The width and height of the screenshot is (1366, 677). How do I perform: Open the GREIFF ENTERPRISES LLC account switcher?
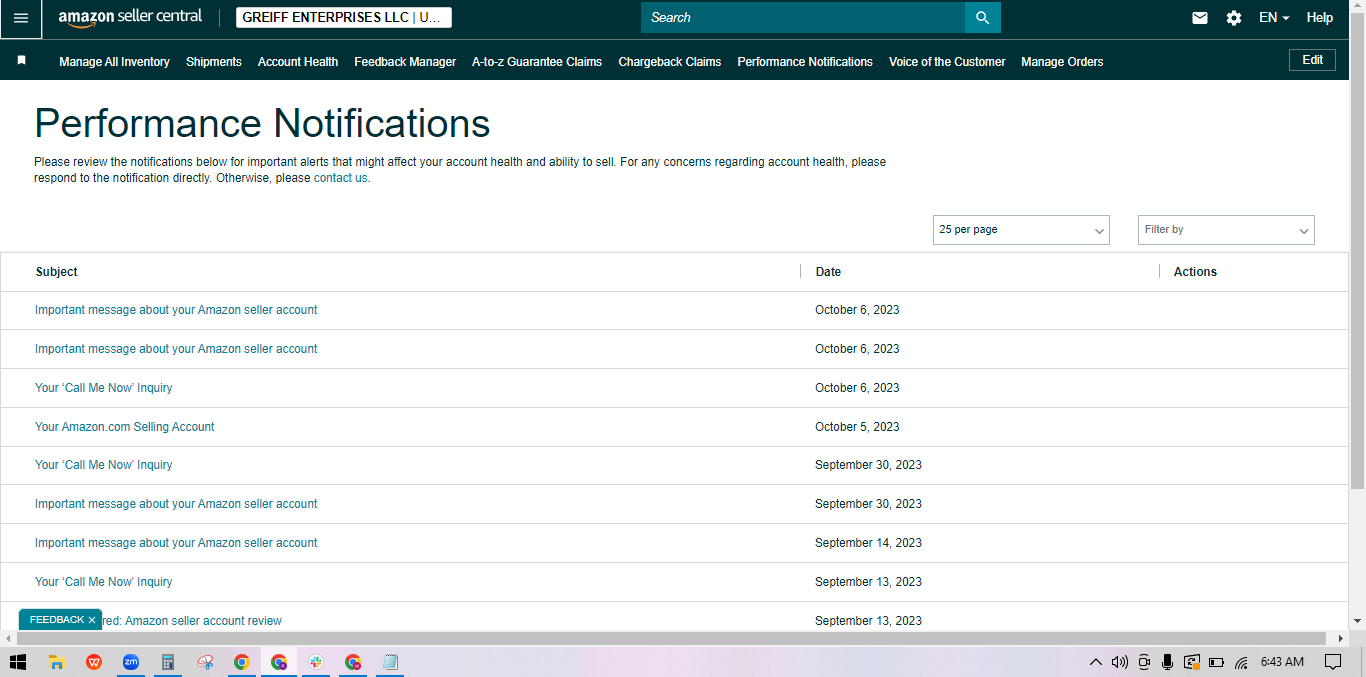(x=343, y=17)
